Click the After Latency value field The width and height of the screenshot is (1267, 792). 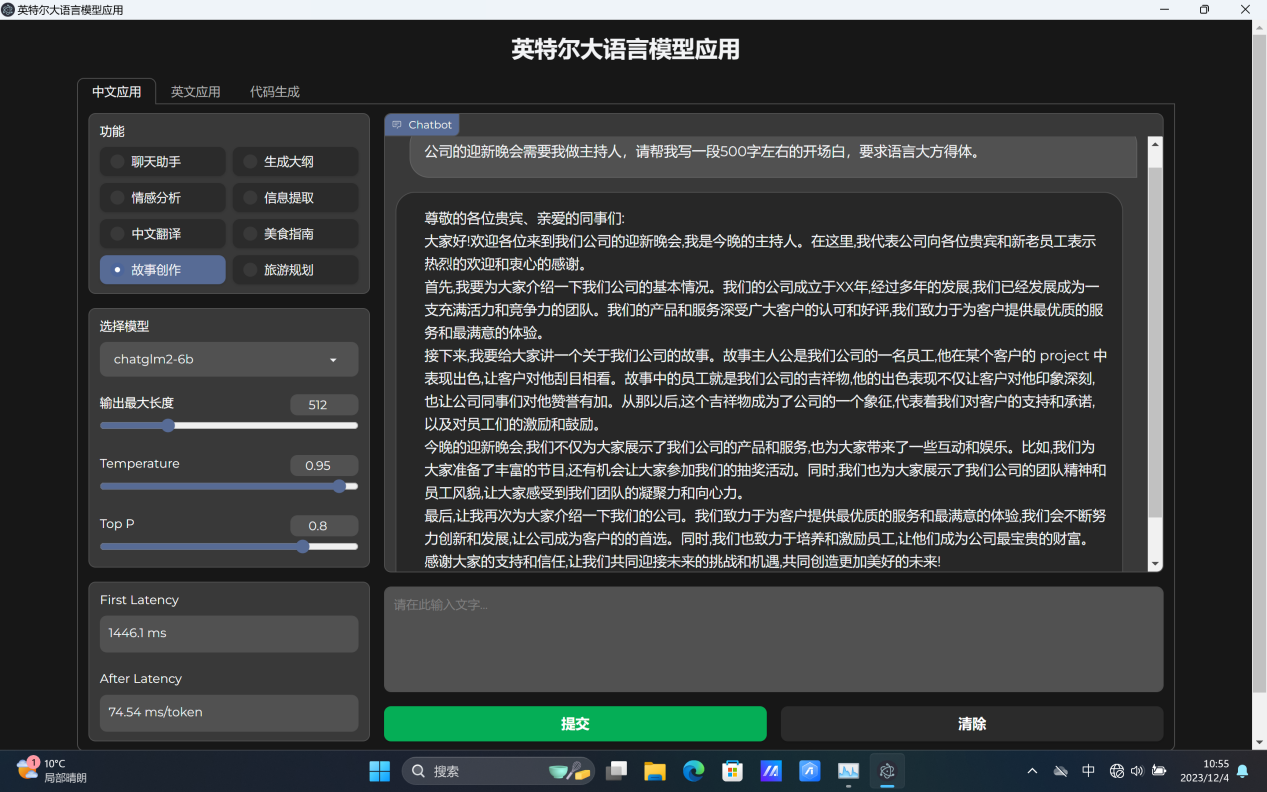pos(229,713)
